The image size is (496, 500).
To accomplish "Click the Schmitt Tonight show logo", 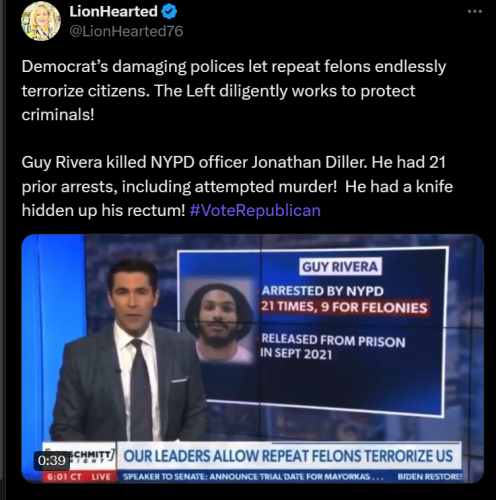I will pyautogui.click(x=79, y=456).
